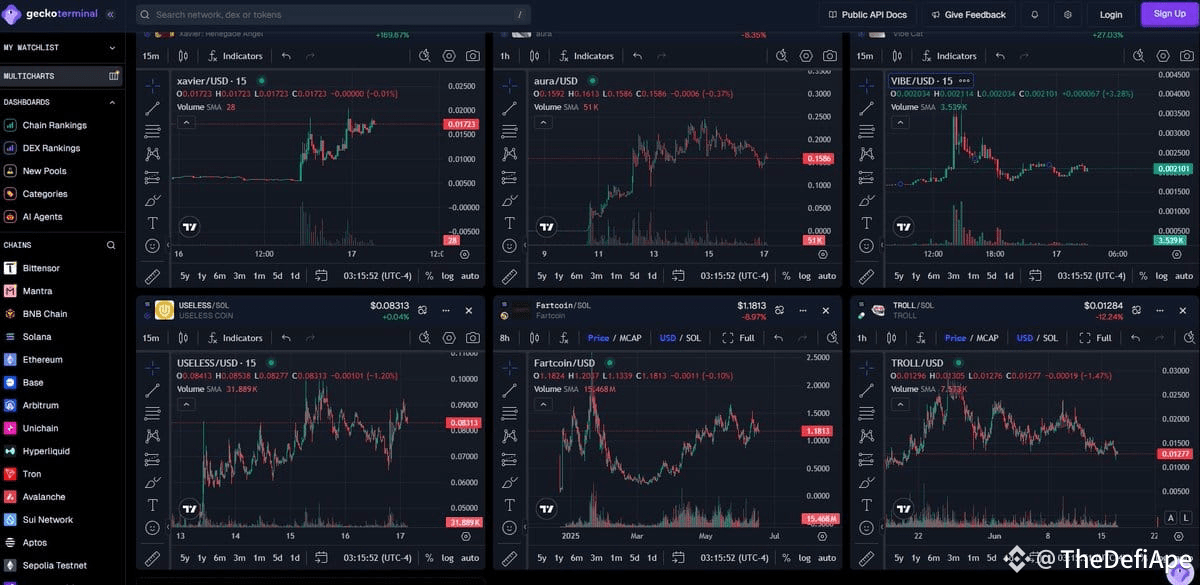
Task: Select the trend line tool in xavier chart
Action: 152,108
